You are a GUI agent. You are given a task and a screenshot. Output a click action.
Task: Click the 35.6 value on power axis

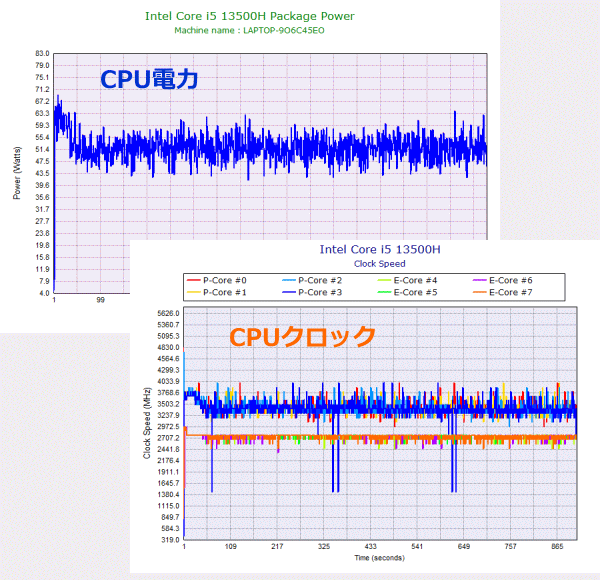pos(42,197)
